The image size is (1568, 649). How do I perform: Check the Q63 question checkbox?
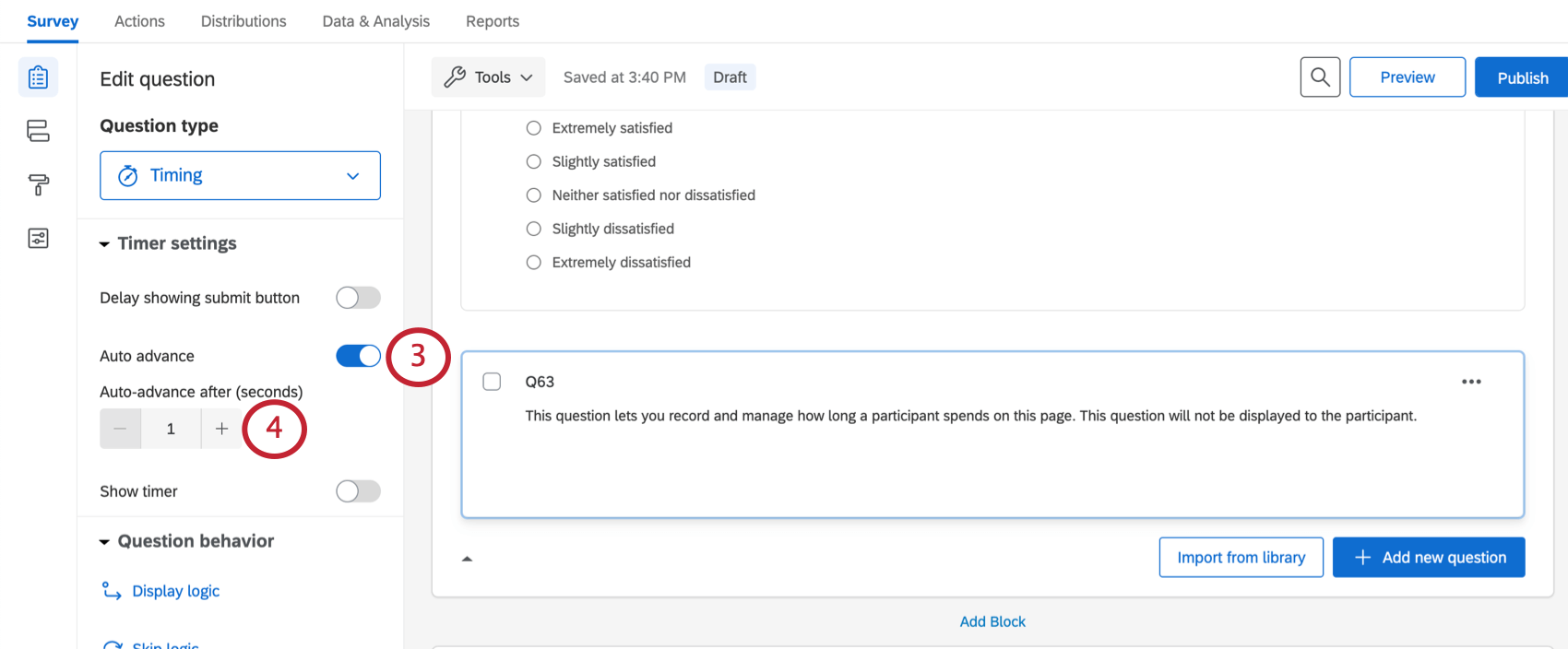click(x=492, y=382)
